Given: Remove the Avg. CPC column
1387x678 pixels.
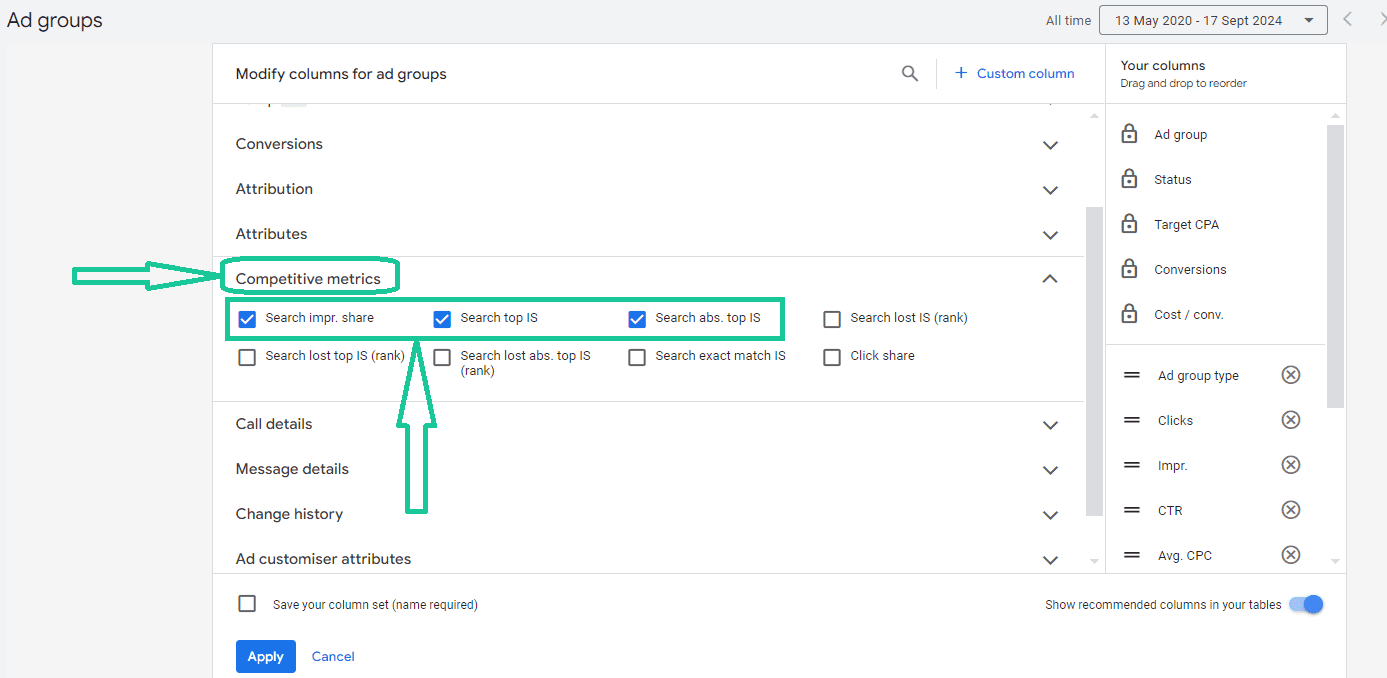Looking at the screenshot, I should [1291, 555].
